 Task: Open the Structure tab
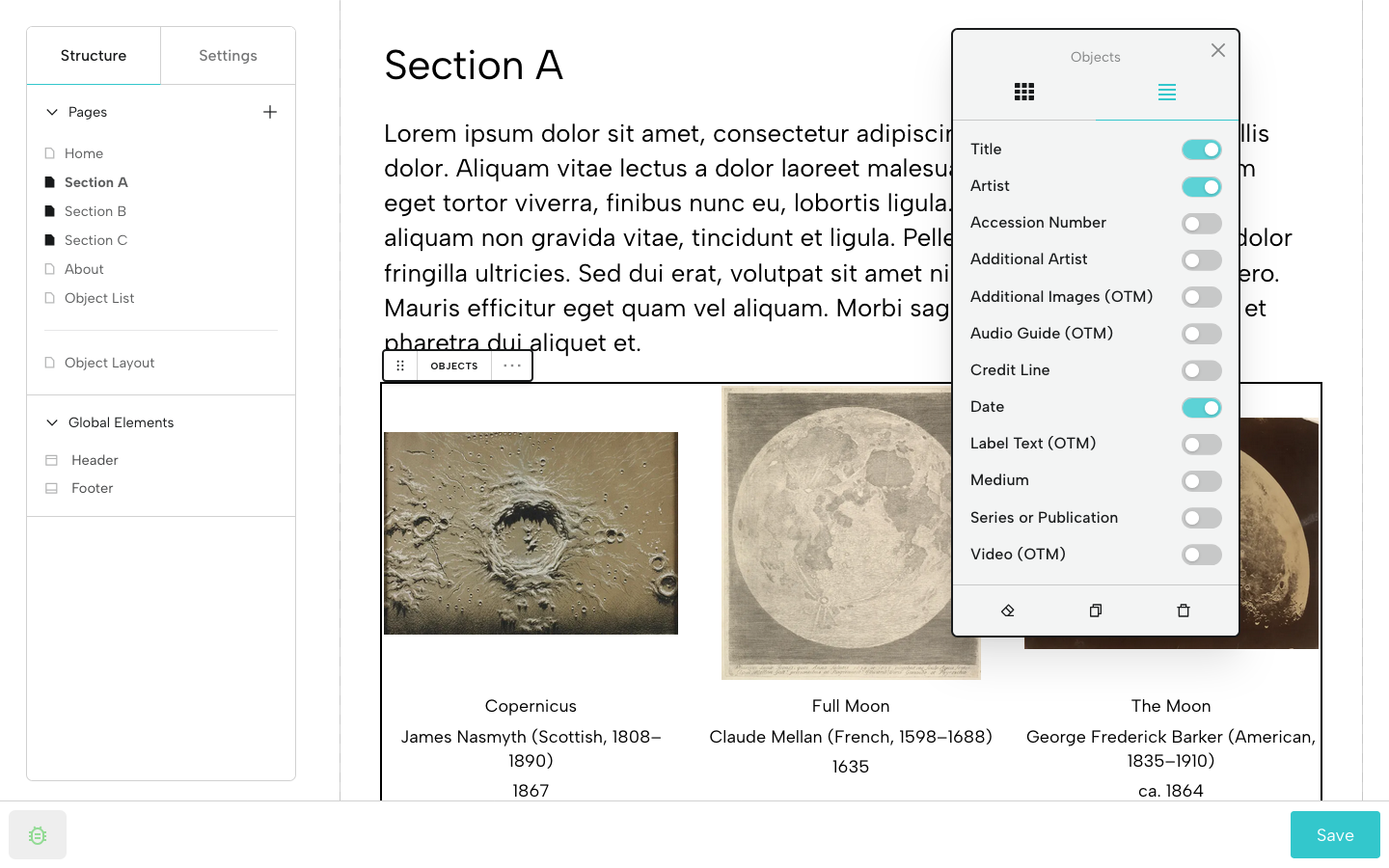94,56
